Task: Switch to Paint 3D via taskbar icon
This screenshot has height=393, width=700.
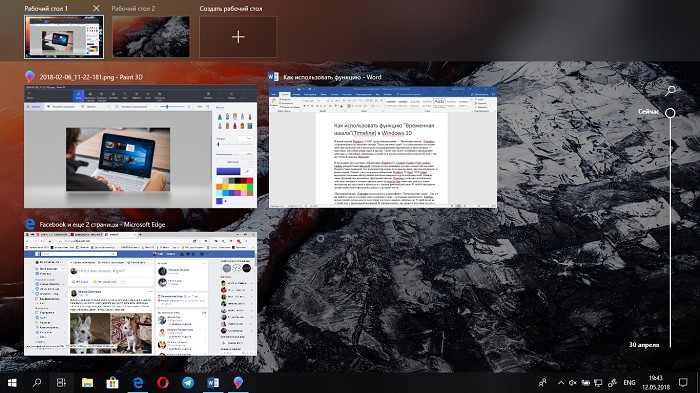Action: pyautogui.click(x=238, y=383)
